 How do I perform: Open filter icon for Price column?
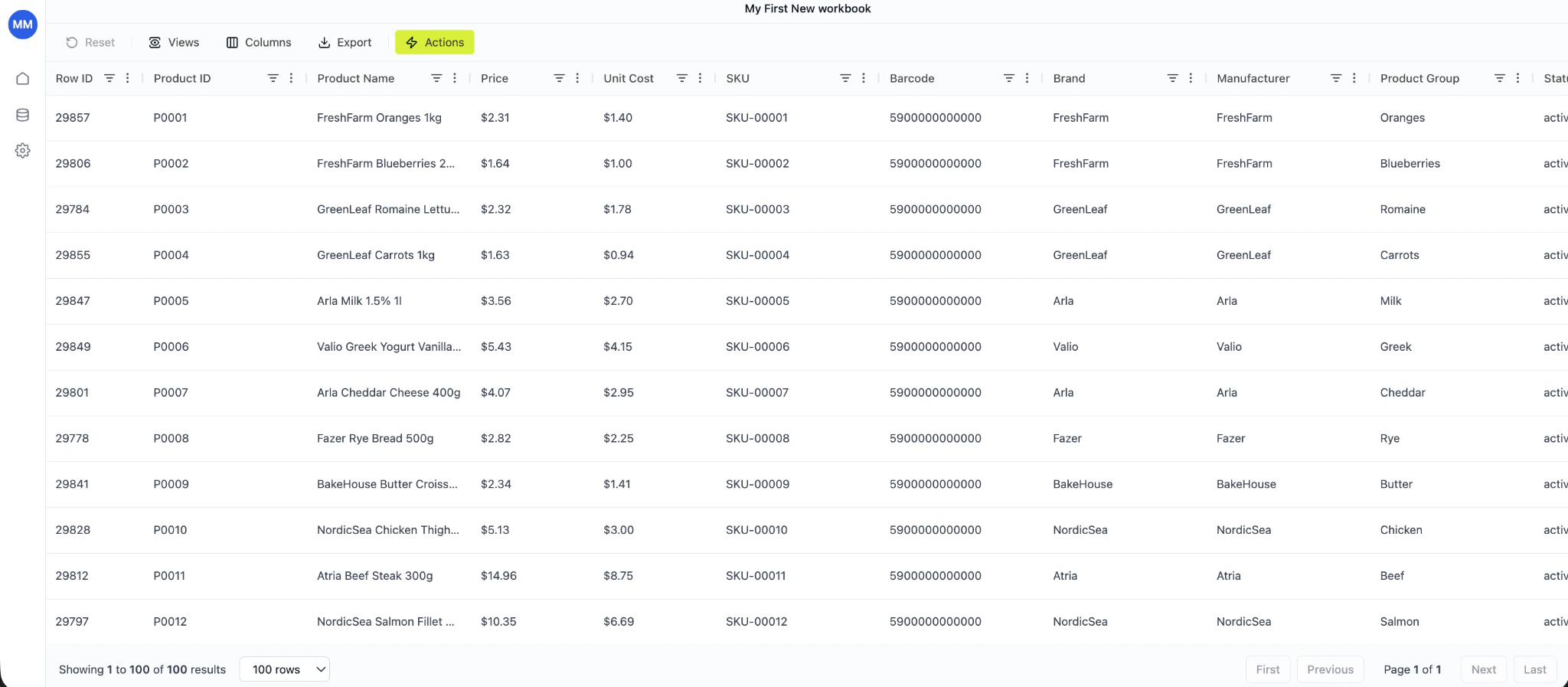coord(559,78)
